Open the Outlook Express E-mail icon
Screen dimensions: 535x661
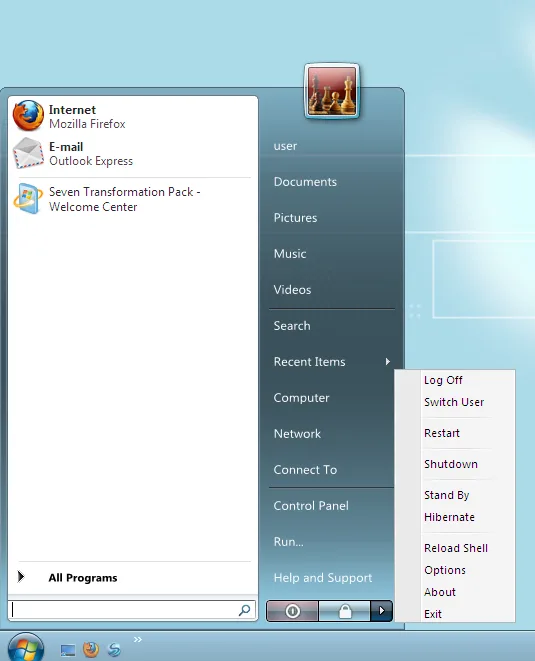[28, 153]
